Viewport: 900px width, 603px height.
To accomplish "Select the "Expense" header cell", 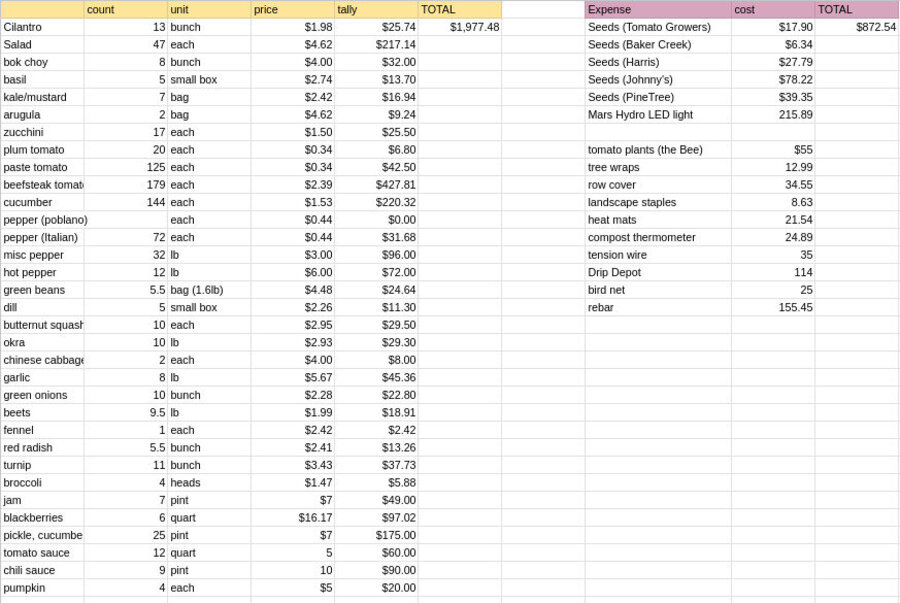I will (657, 9).
